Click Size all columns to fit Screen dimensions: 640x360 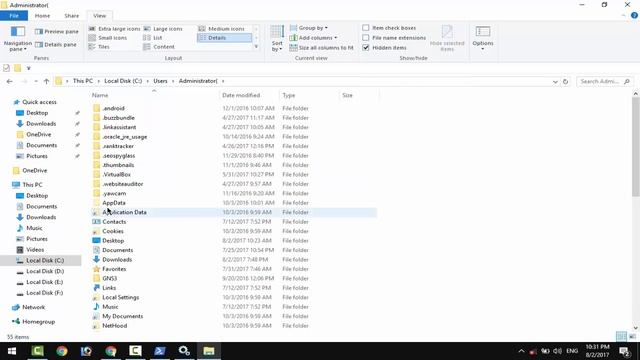[x=321, y=48]
